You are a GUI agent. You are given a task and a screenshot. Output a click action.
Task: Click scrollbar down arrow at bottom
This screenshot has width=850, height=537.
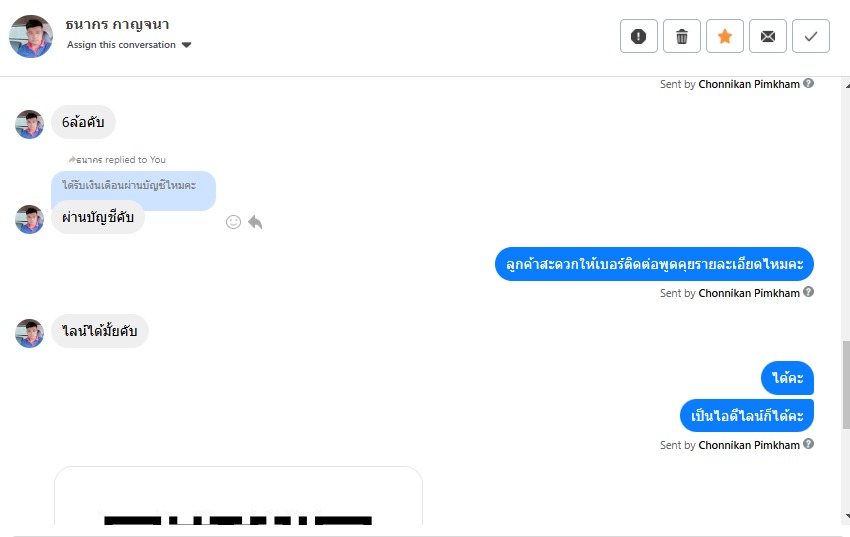pyautogui.click(x=846, y=517)
